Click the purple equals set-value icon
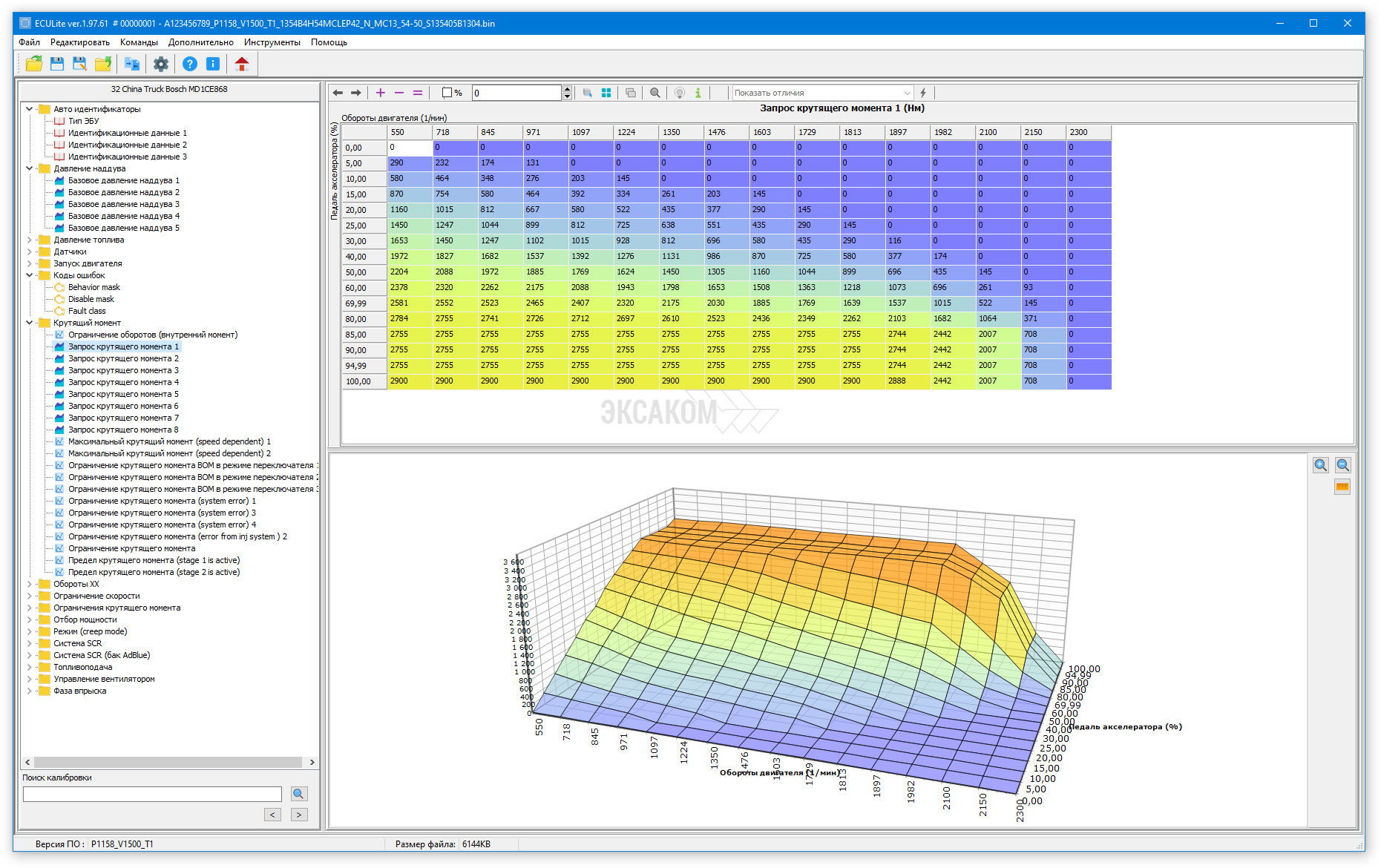1381x868 pixels. coord(418,93)
